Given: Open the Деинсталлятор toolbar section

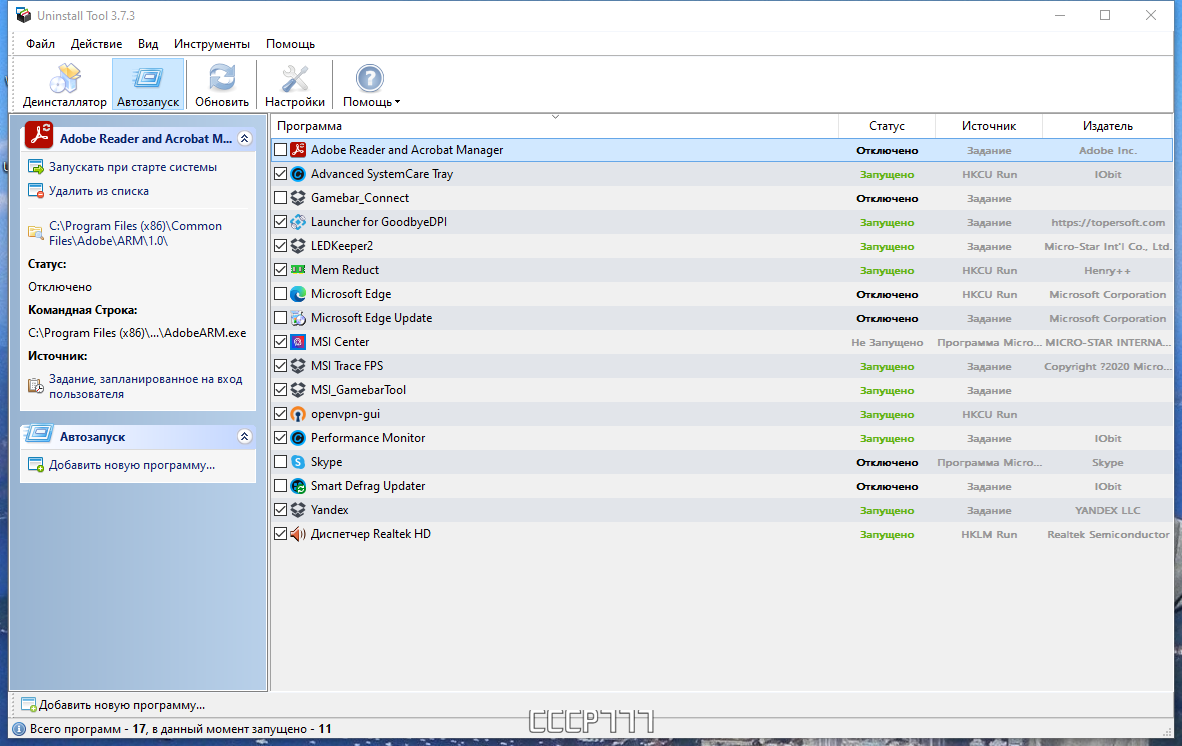Looking at the screenshot, I should pyautogui.click(x=65, y=85).
